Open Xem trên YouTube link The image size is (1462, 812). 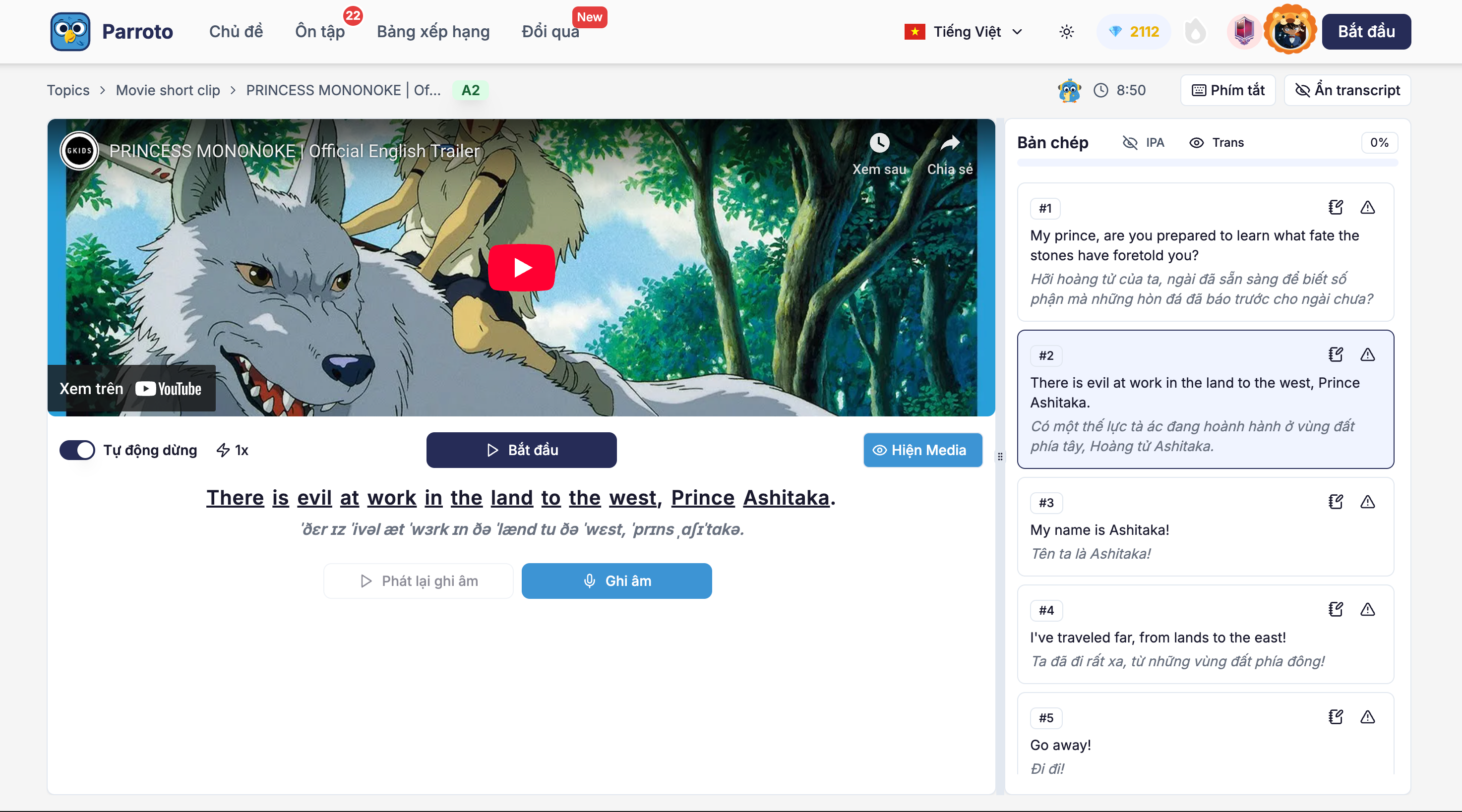coord(131,389)
